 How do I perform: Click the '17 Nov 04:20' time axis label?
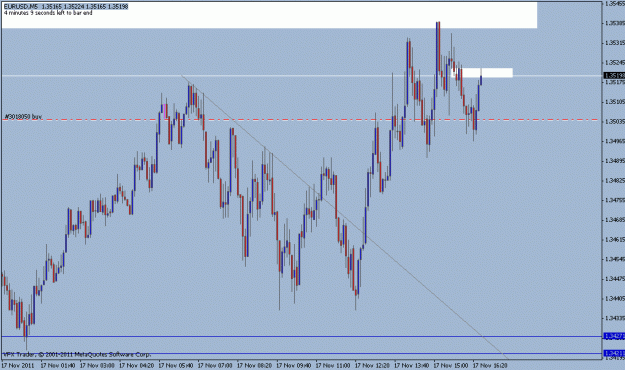point(137,365)
